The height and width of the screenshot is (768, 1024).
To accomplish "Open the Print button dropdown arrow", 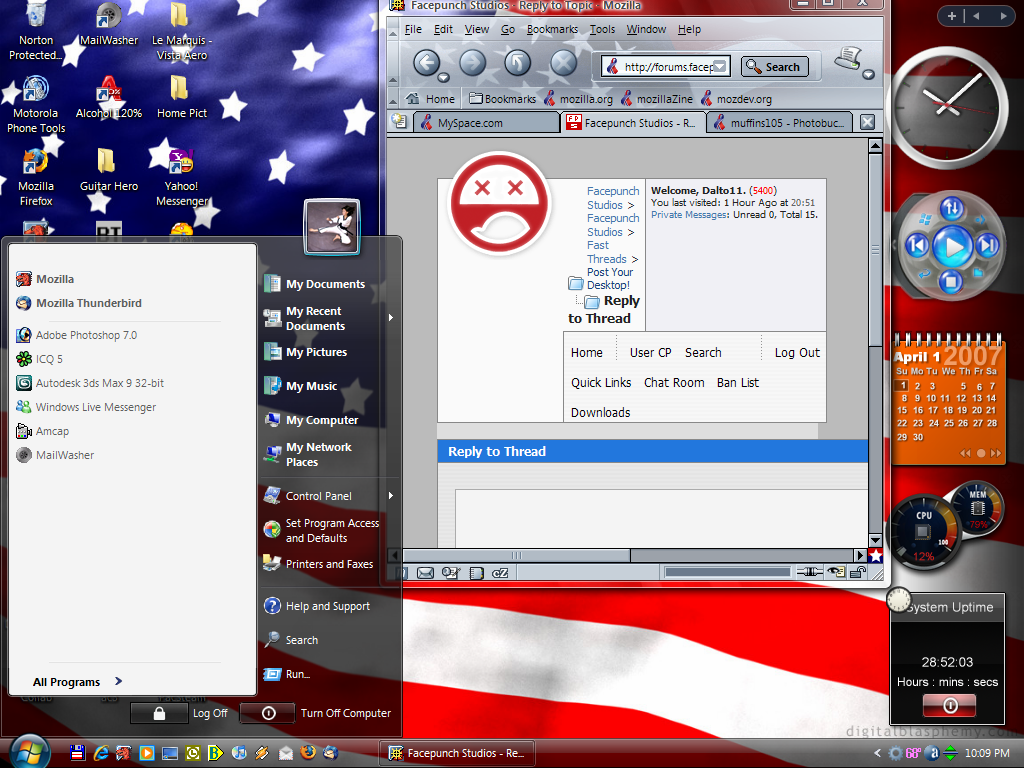I will 868,74.
